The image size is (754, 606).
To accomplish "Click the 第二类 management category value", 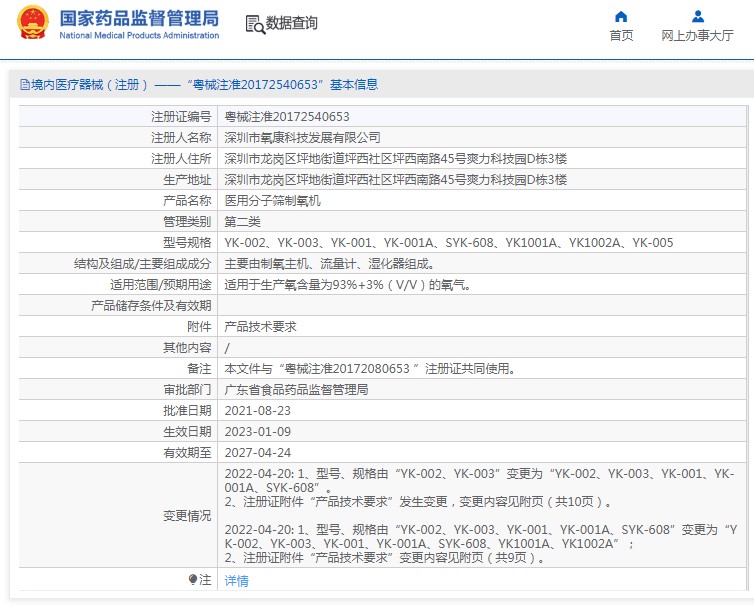I will (x=242, y=222).
